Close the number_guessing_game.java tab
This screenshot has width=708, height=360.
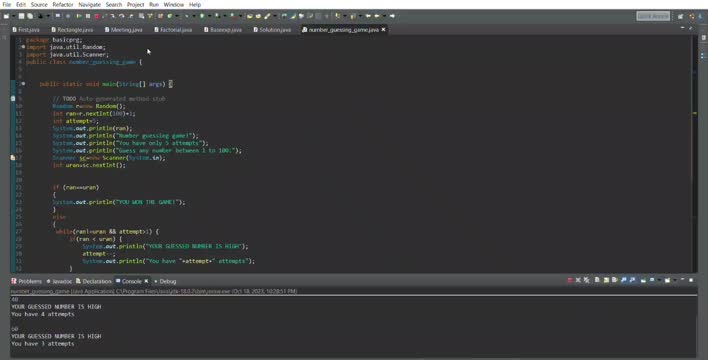tap(383, 30)
